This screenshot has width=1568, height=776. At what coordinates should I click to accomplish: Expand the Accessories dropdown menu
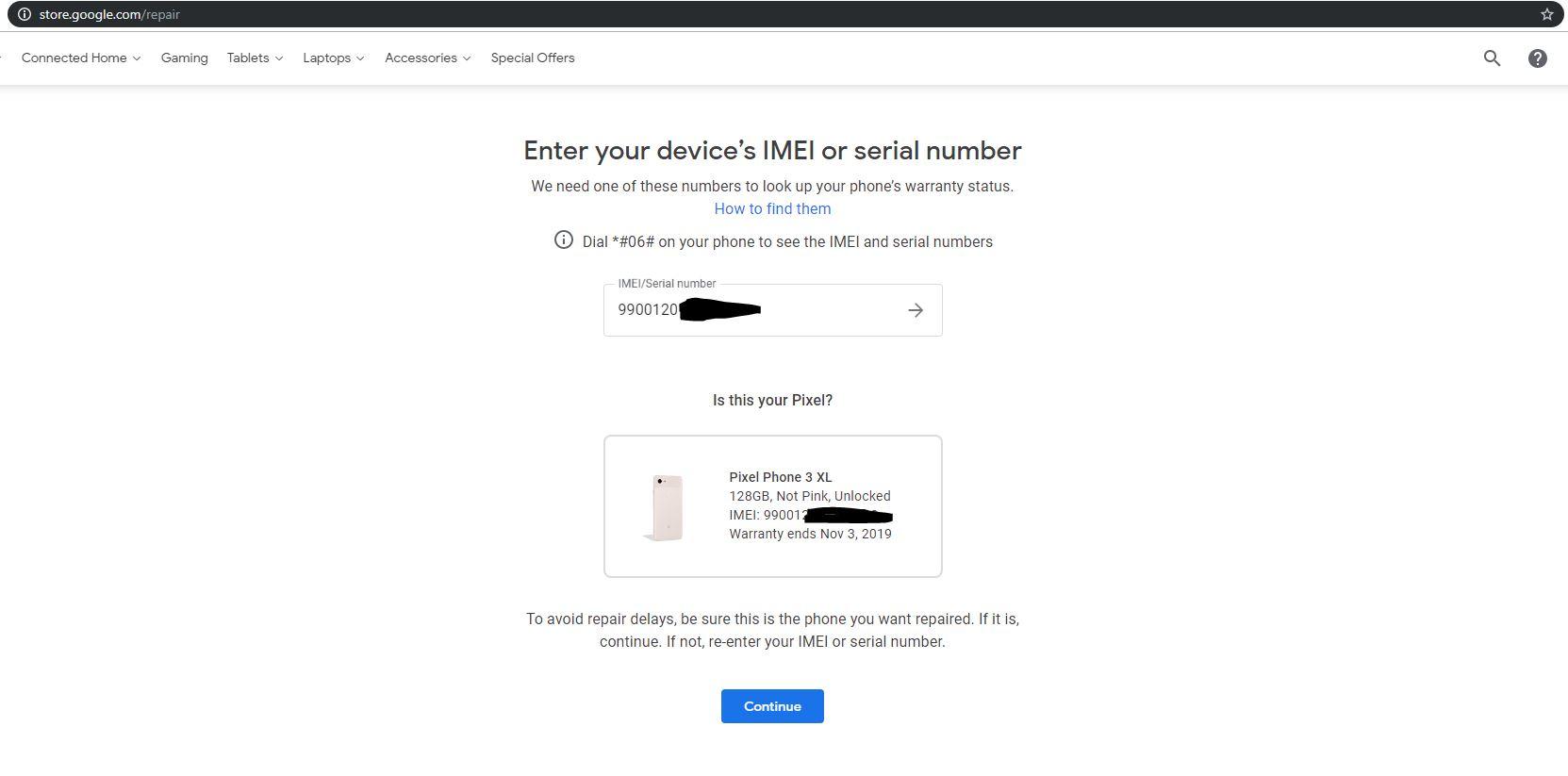pos(428,58)
